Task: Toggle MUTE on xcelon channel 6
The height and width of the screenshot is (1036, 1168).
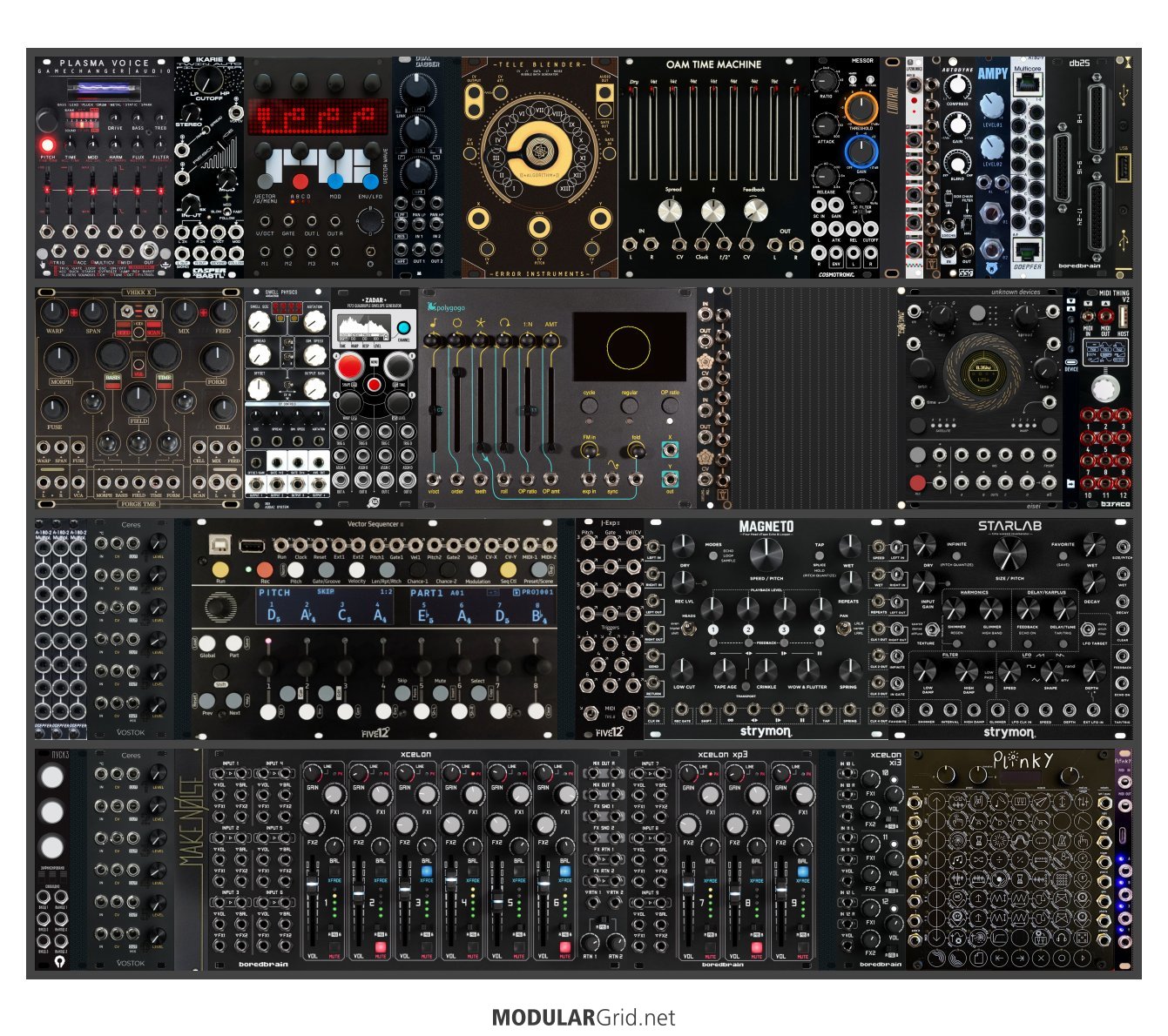Action: (x=564, y=947)
